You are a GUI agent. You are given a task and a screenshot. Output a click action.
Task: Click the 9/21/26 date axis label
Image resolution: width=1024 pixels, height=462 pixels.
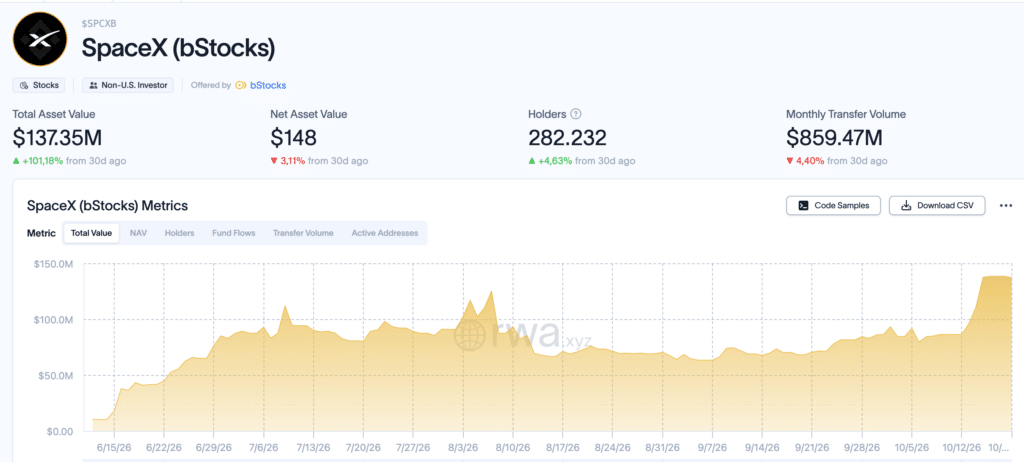tap(812, 448)
